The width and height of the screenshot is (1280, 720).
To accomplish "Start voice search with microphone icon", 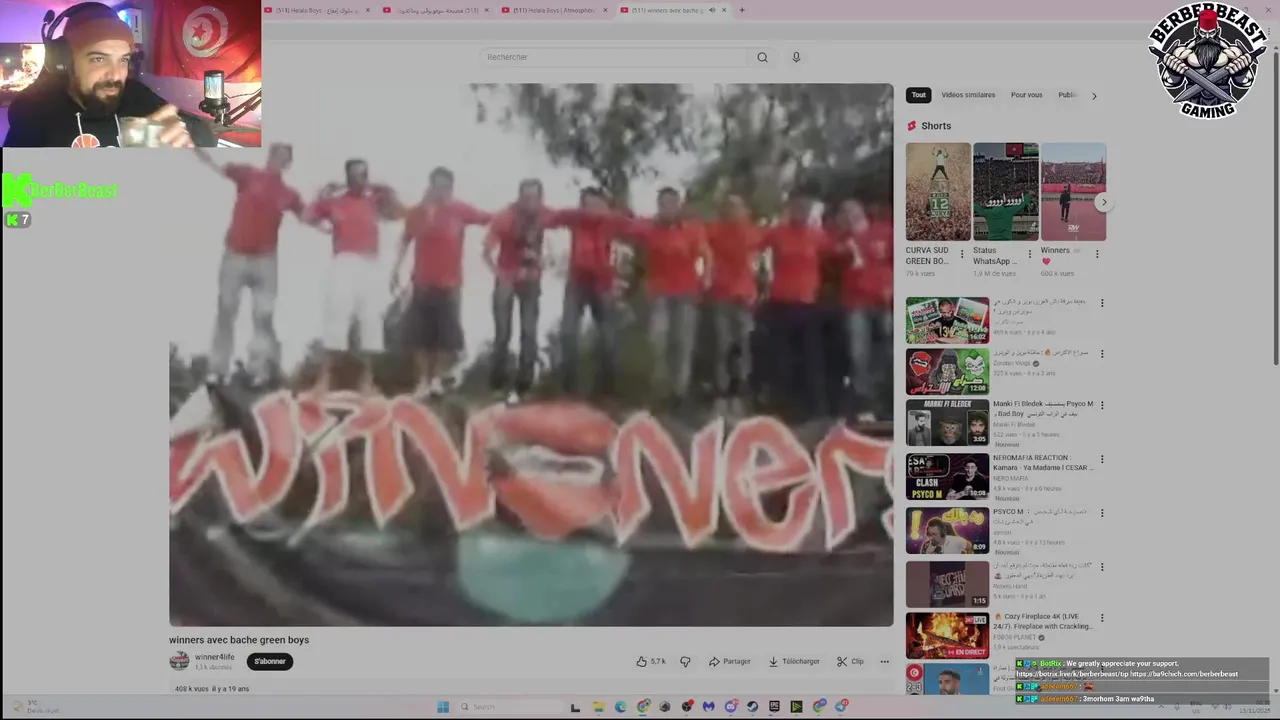I will tap(796, 57).
